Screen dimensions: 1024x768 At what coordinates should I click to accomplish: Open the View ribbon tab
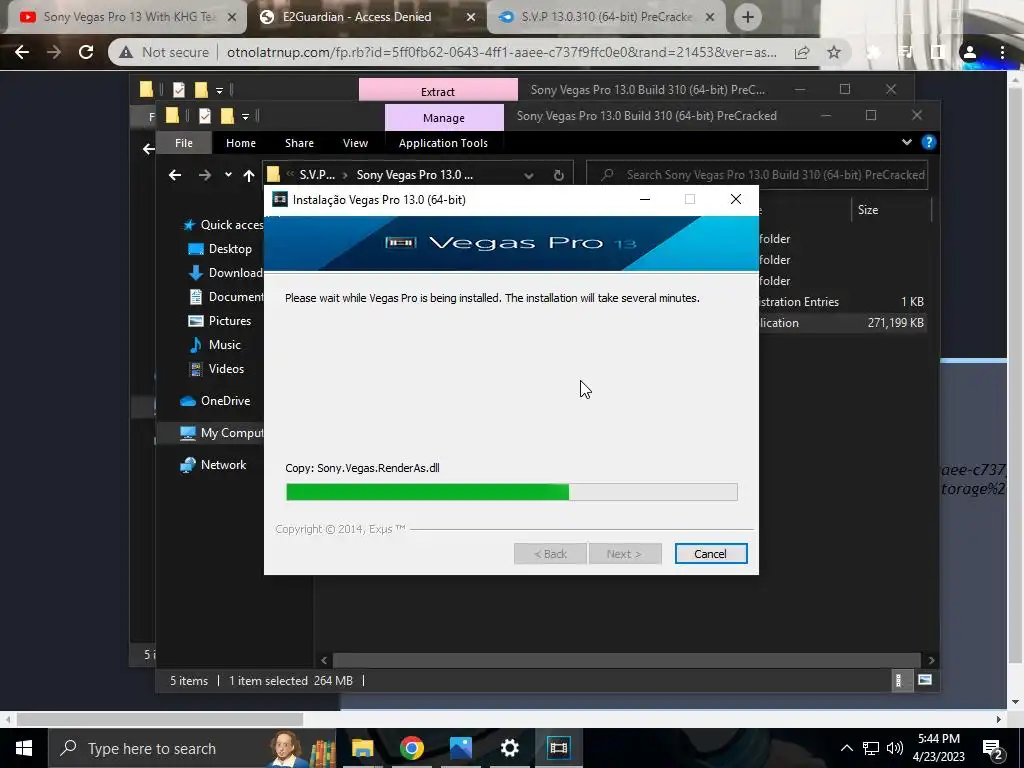[x=355, y=143]
